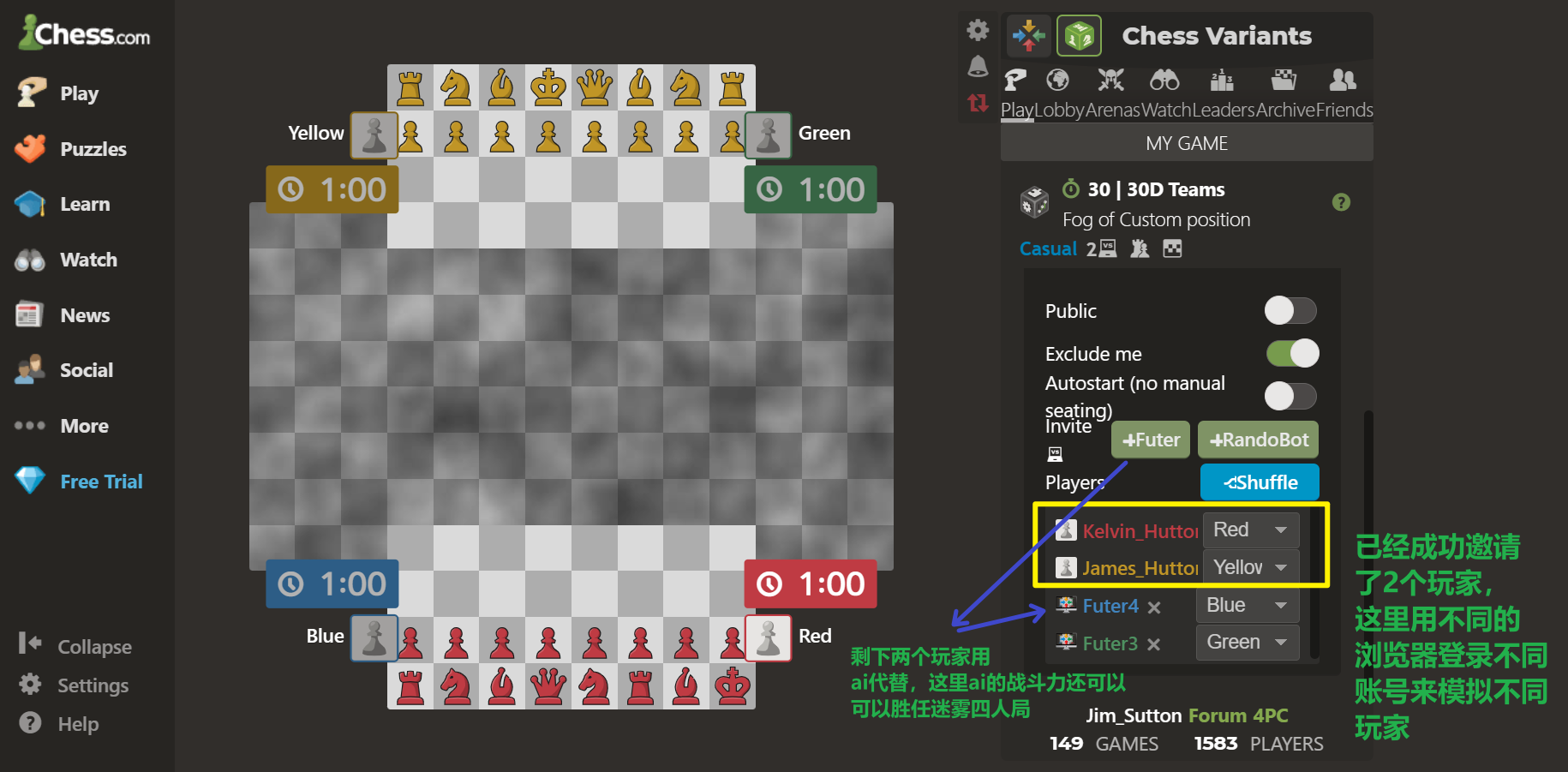
Task: Click the +RandoBot invite button
Action: [1258, 440]
